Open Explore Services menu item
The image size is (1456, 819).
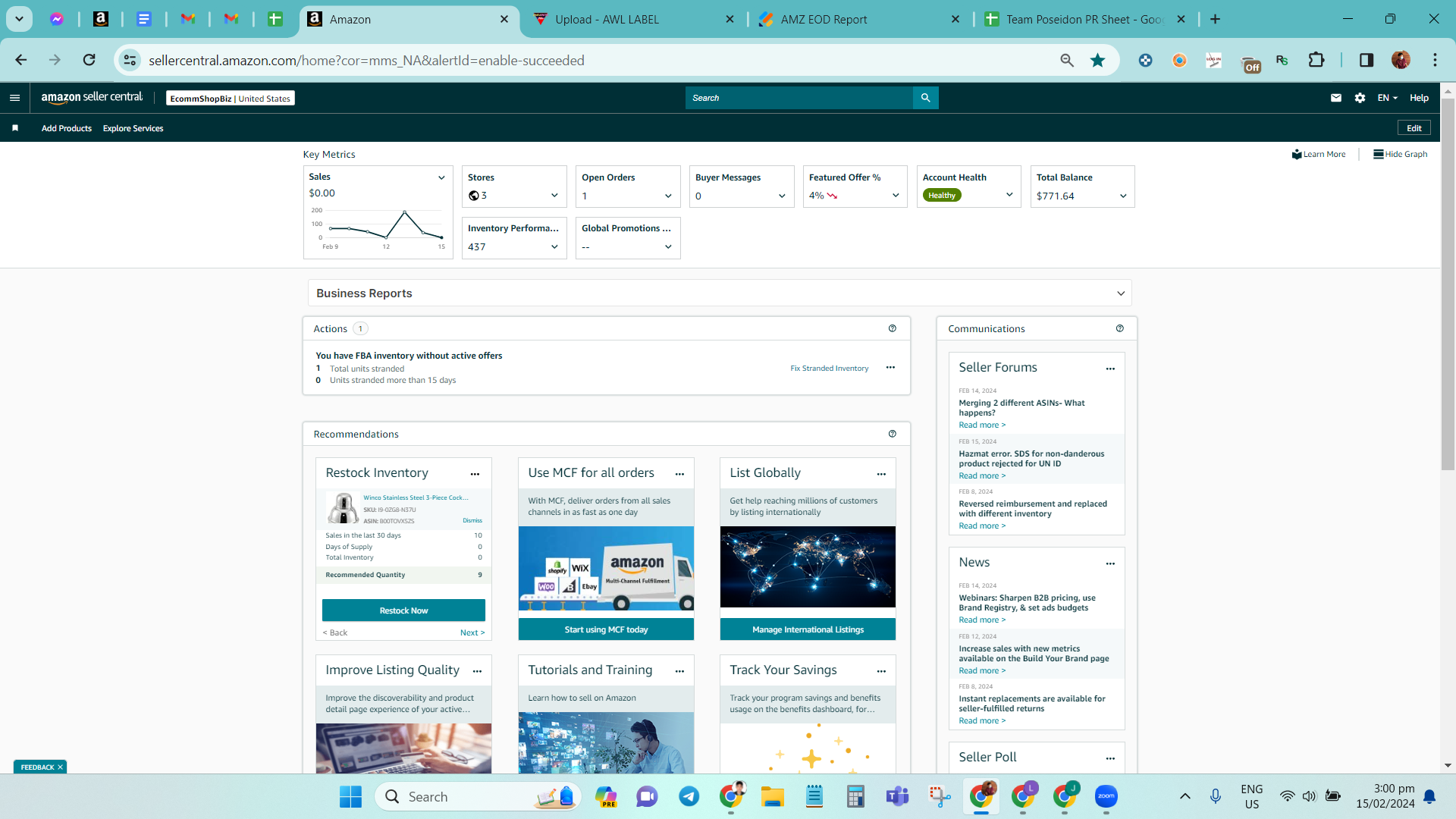(x=133, y=128)
